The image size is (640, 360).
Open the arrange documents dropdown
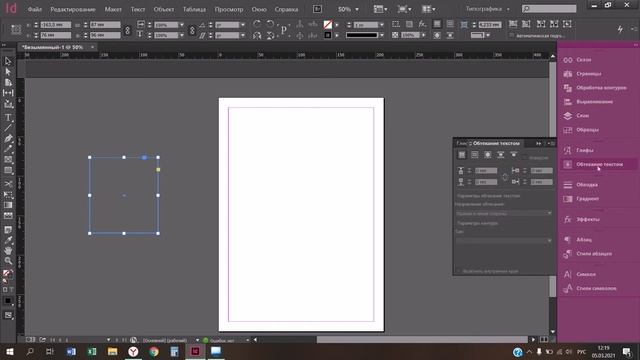tap(428, 9)
